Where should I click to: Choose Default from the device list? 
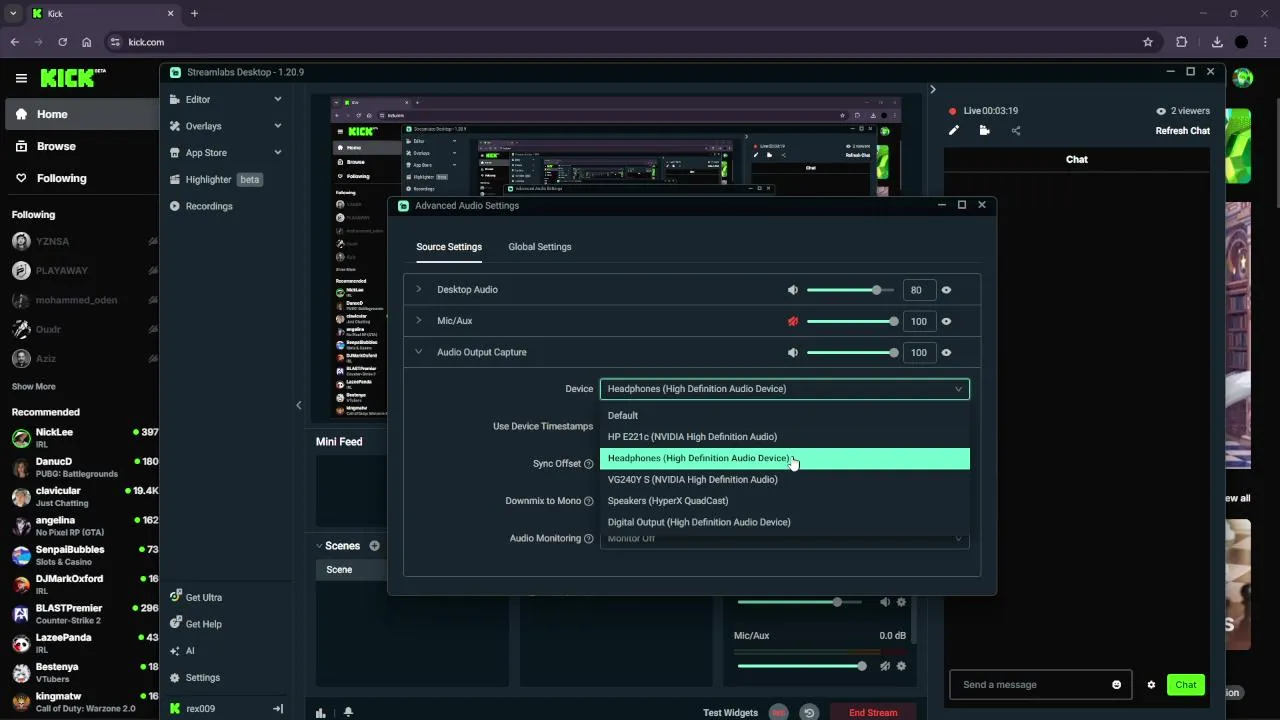click(784, 415)
